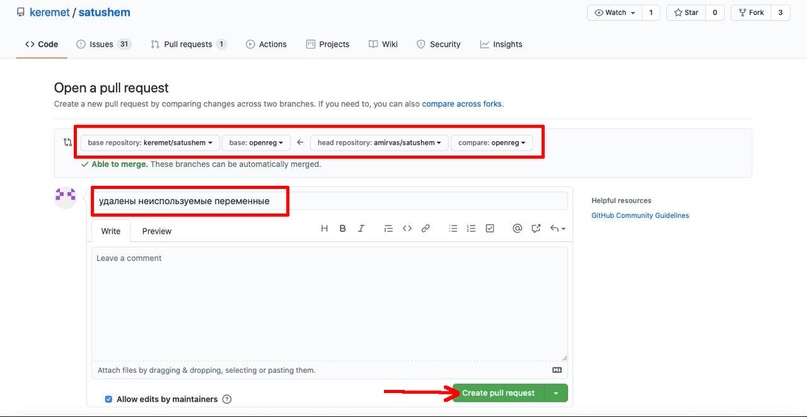Insert a quote block
The image size is (807, 417).
[x=388, y=229]
